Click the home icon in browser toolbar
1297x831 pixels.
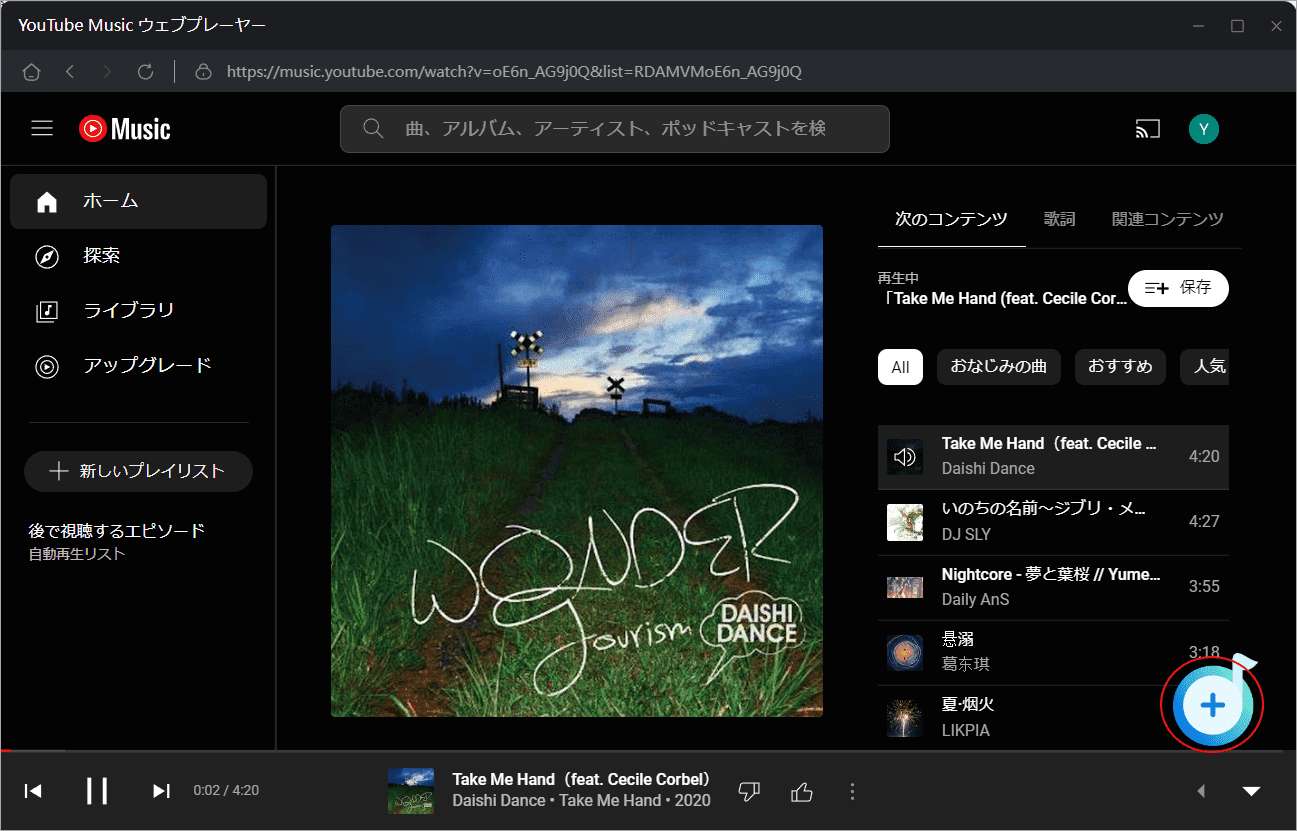31,72
